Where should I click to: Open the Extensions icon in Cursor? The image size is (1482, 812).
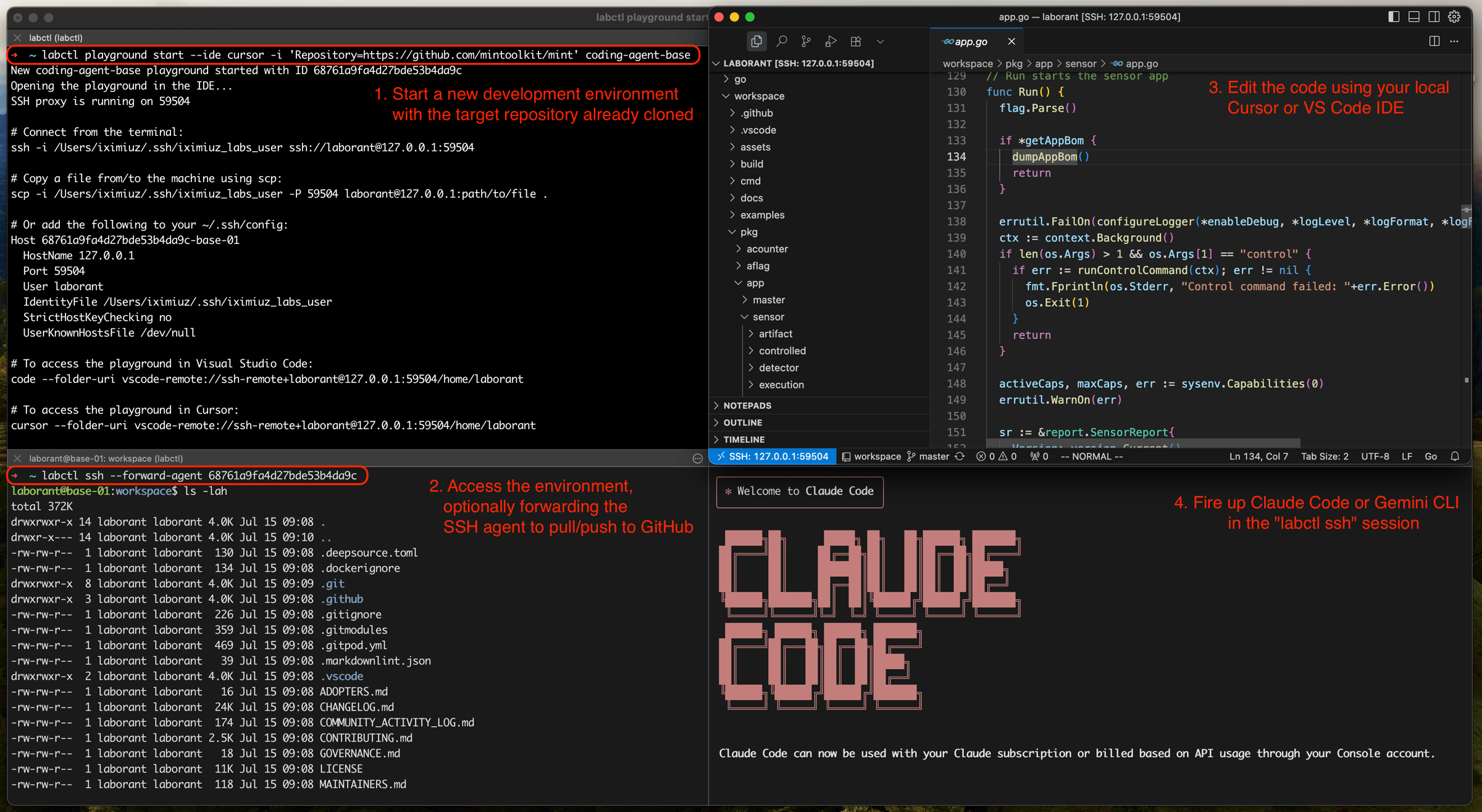(x=856, y=41)
